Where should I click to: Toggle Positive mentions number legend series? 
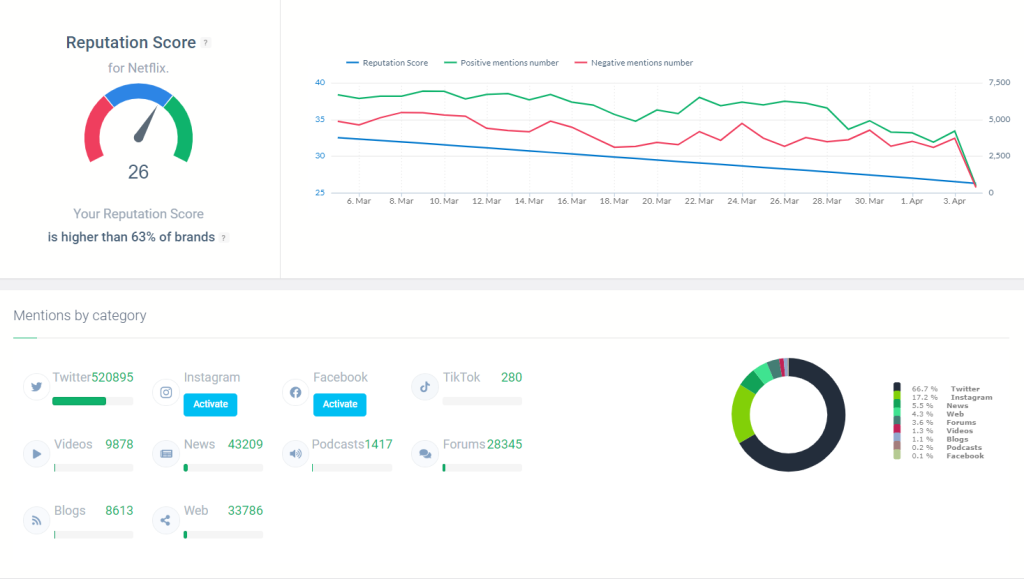[501, 63]
